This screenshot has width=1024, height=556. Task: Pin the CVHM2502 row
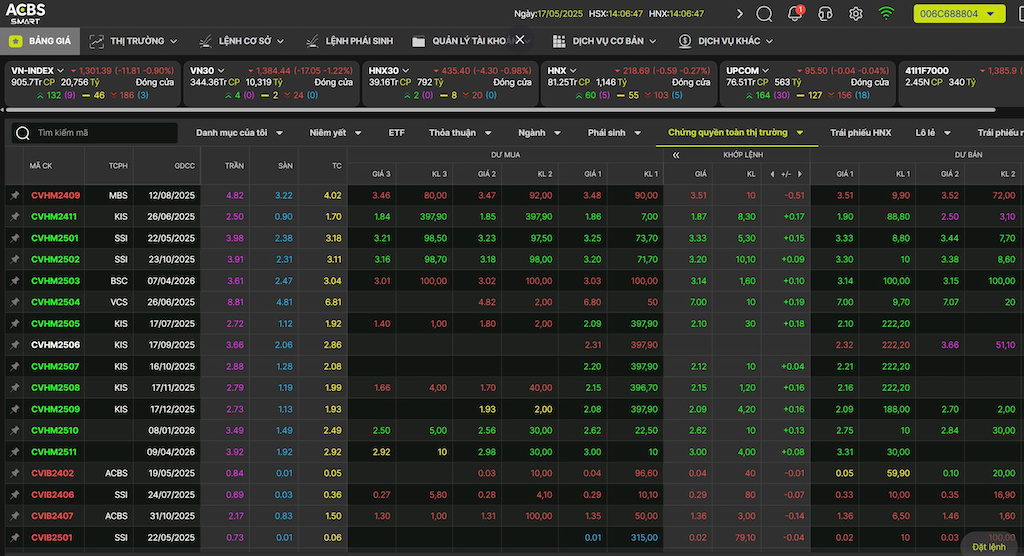tap(14, 259)
